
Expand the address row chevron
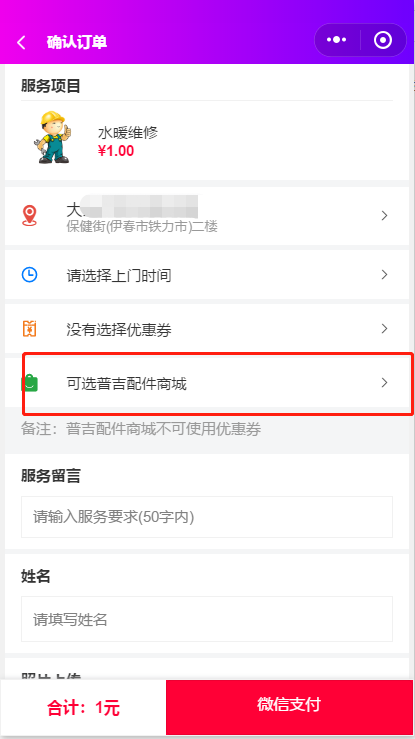(384, 215)
